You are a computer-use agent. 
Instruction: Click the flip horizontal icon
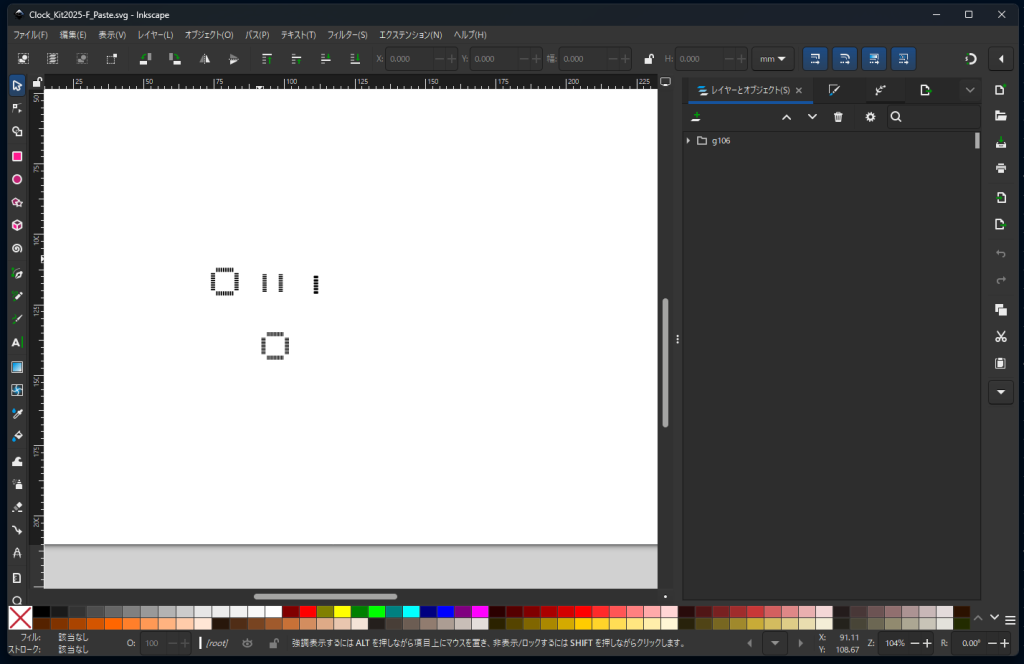(x=204, y=59)
